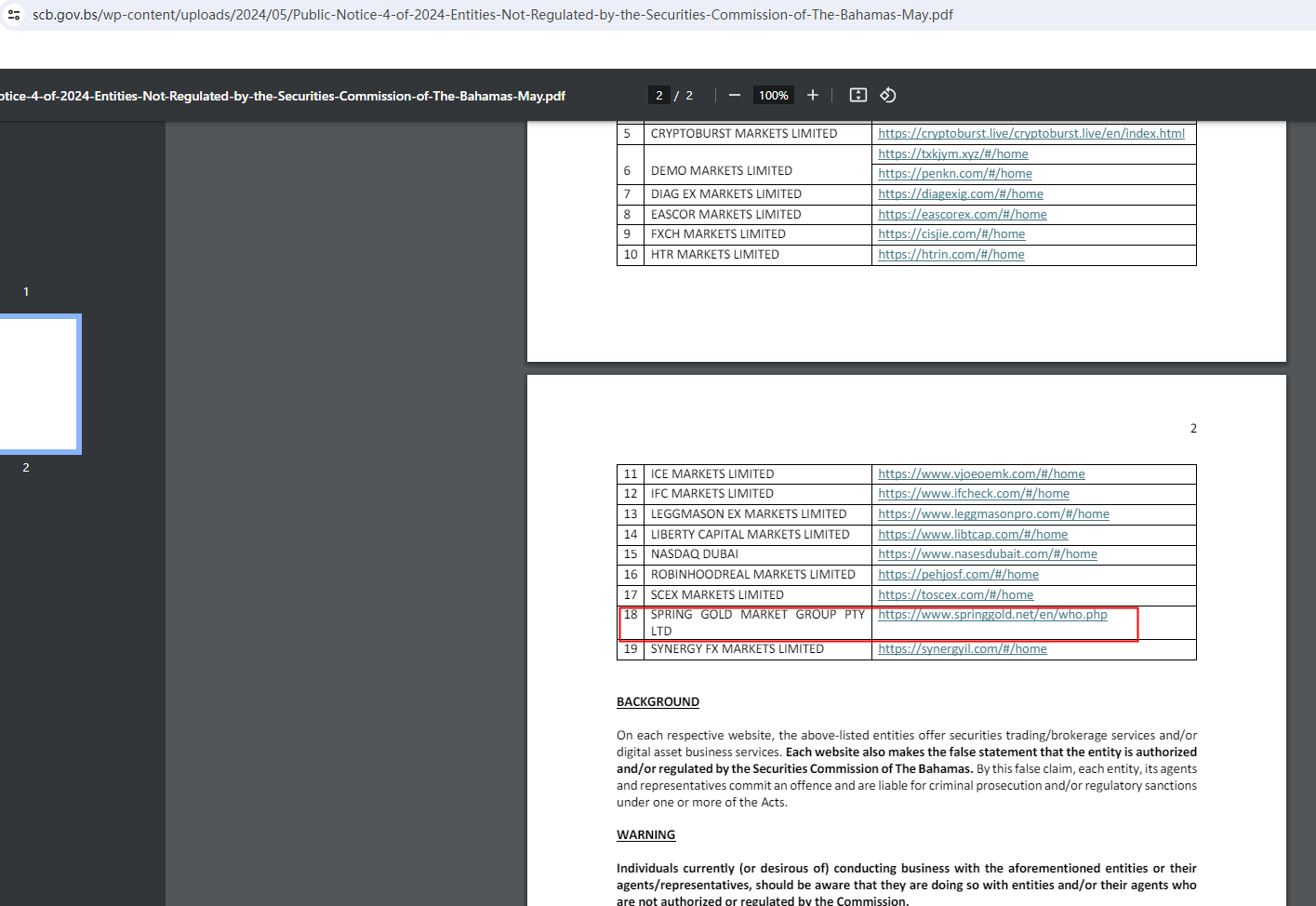The width and height of the screenshot is (1316, 906).
Task: Visit the www.nasesdubait.com link
Action: tap(988, 554)
